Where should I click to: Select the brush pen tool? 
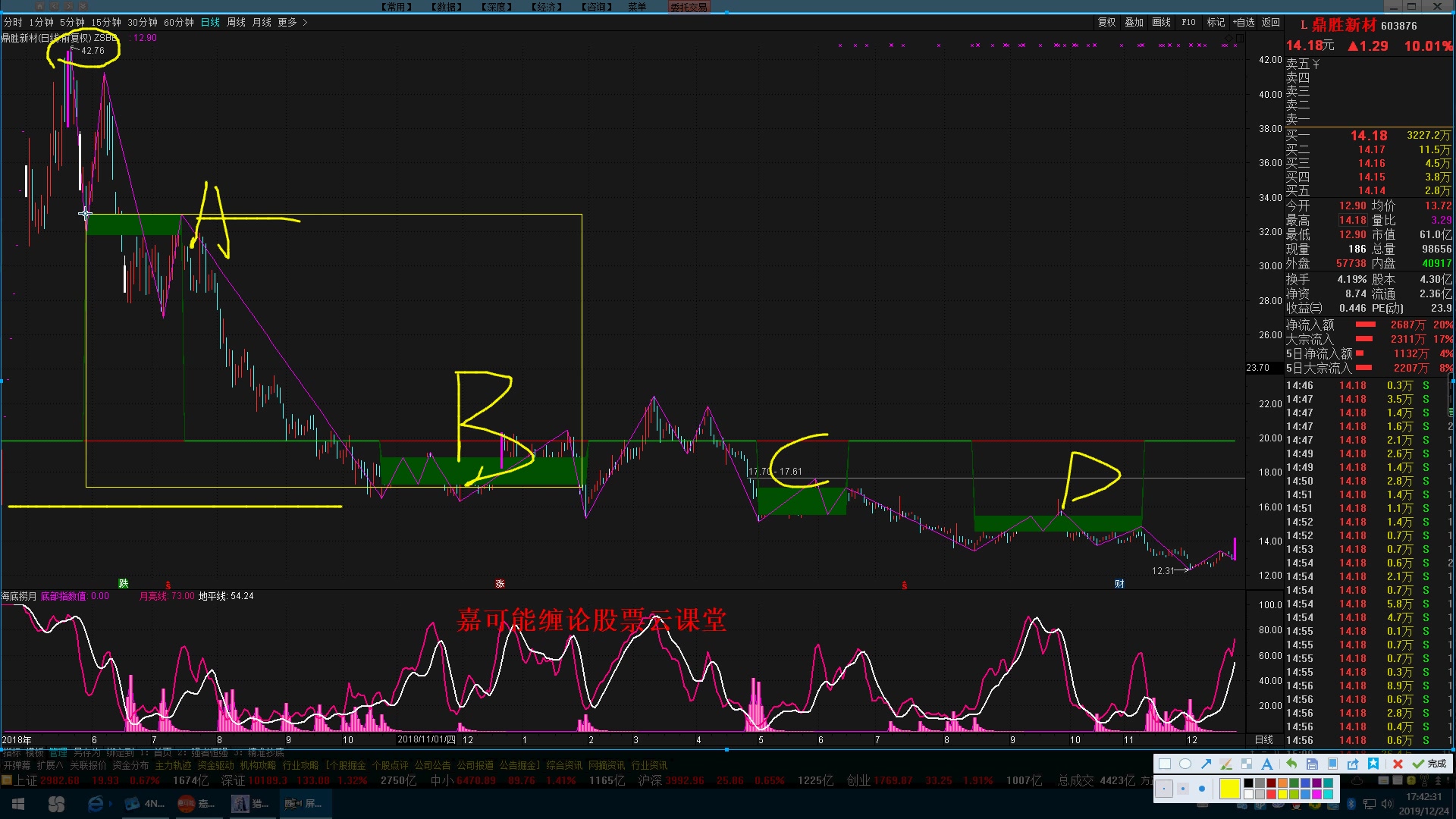(x=1226, y=764)
